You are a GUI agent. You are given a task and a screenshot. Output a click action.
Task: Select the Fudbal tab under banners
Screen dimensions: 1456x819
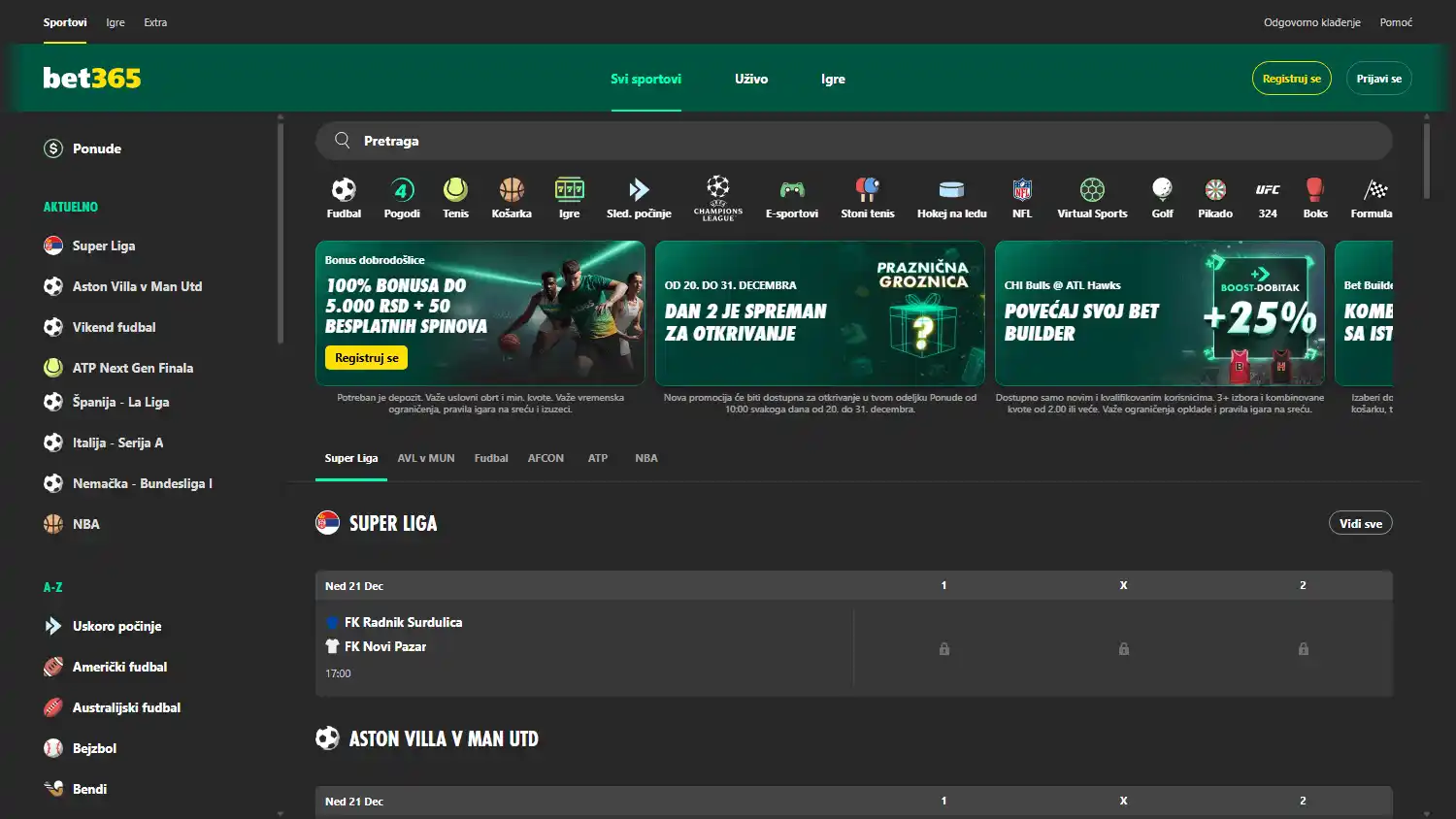[491, 458]
